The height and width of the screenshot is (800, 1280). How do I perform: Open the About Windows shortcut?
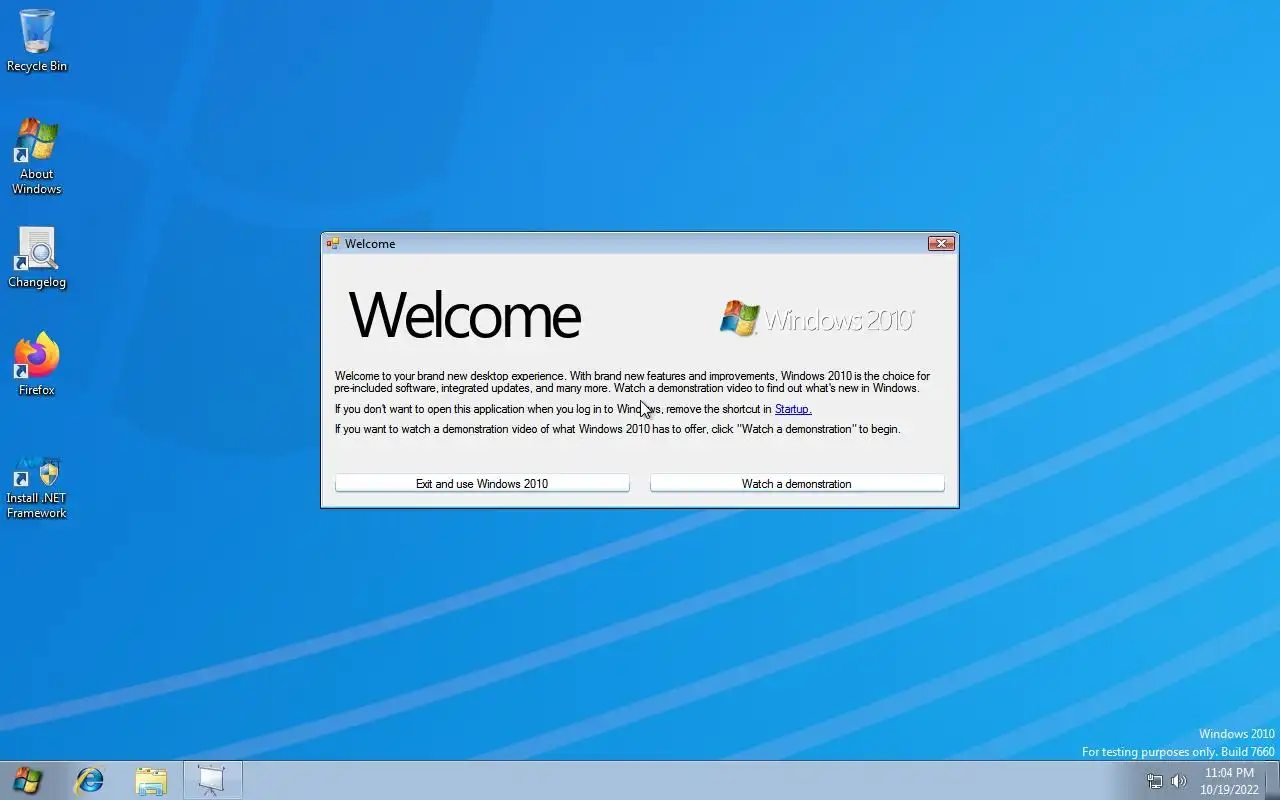(37, 156)
